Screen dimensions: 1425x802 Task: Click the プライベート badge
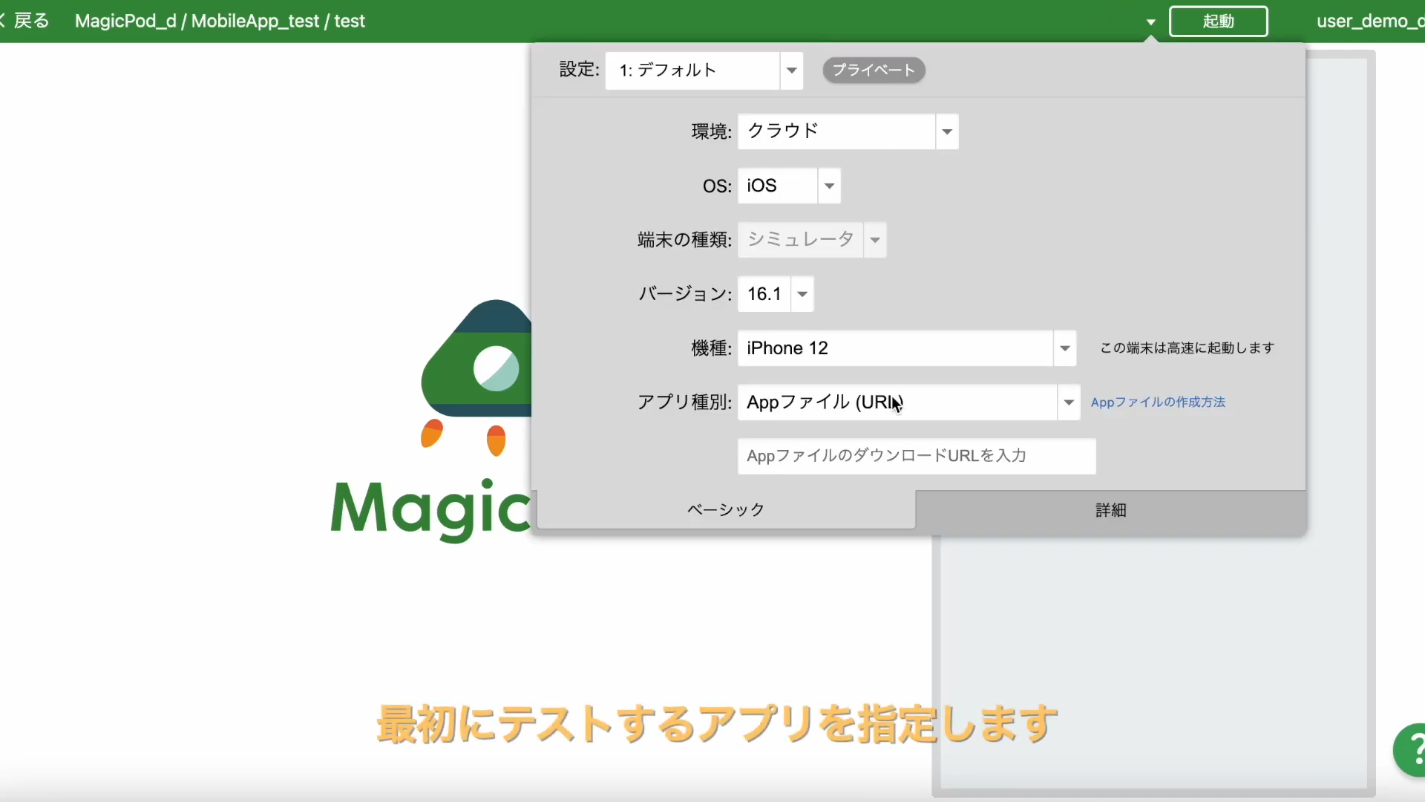coord(874,70)
